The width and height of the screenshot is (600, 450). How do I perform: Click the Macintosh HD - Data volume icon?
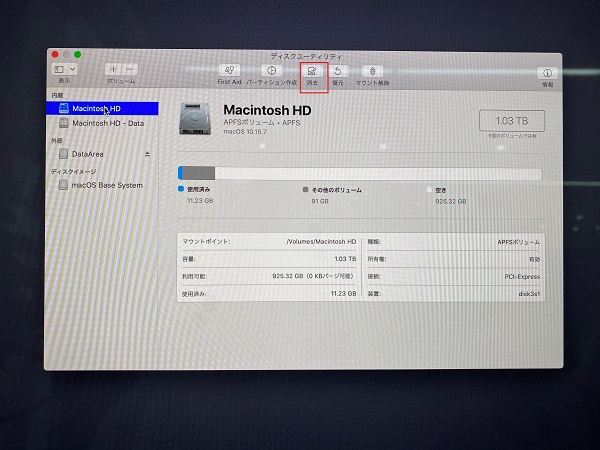[64, 123]
